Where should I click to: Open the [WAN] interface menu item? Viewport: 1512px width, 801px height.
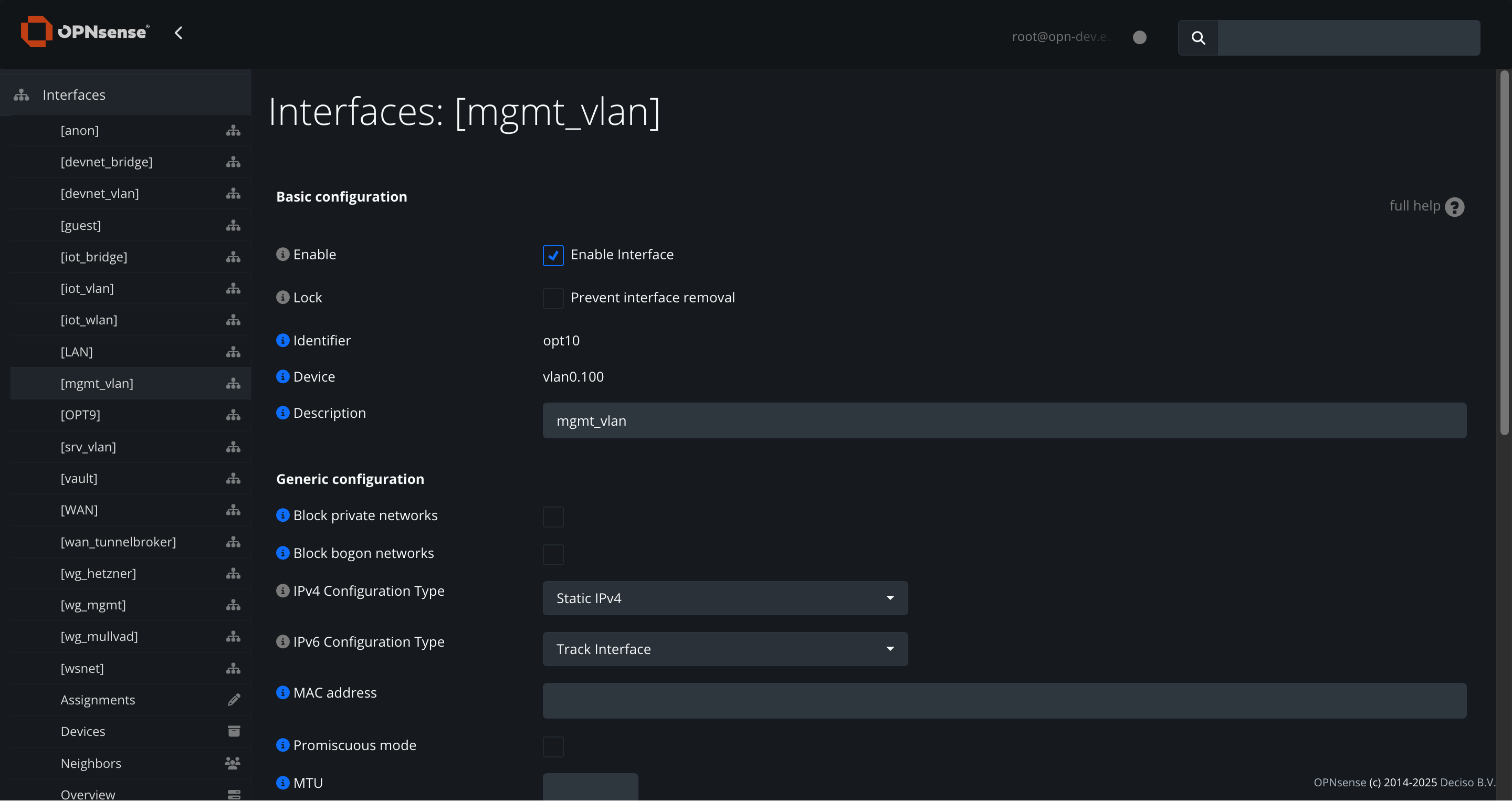(79, 509)
